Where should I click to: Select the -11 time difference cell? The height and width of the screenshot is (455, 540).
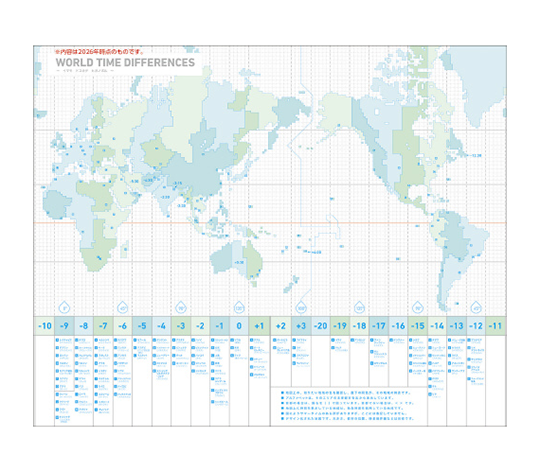(496, 326)
